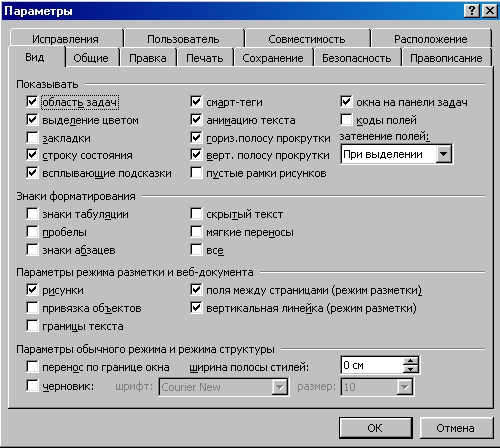Click ширина полосы стилей input field
This screenshot has height=448, width=500.
pos(372,365)
